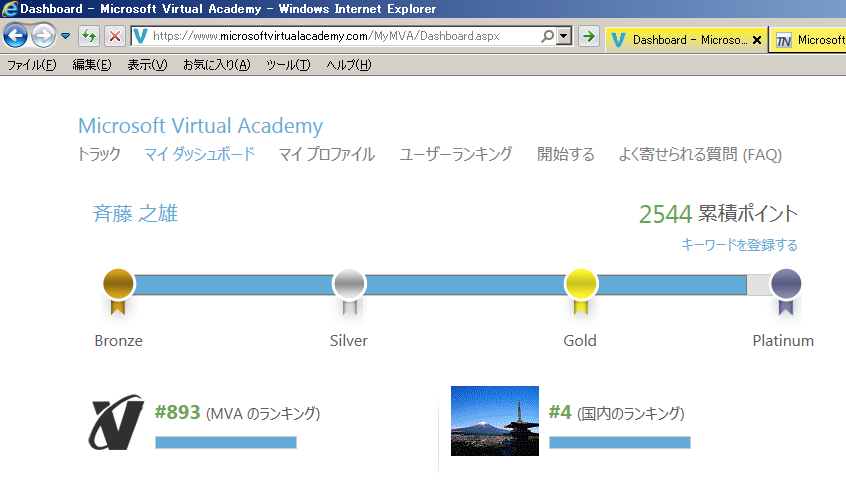Click the Gold medal icon
This screenshot has width=846, height=486.
[x=580, y=286]
